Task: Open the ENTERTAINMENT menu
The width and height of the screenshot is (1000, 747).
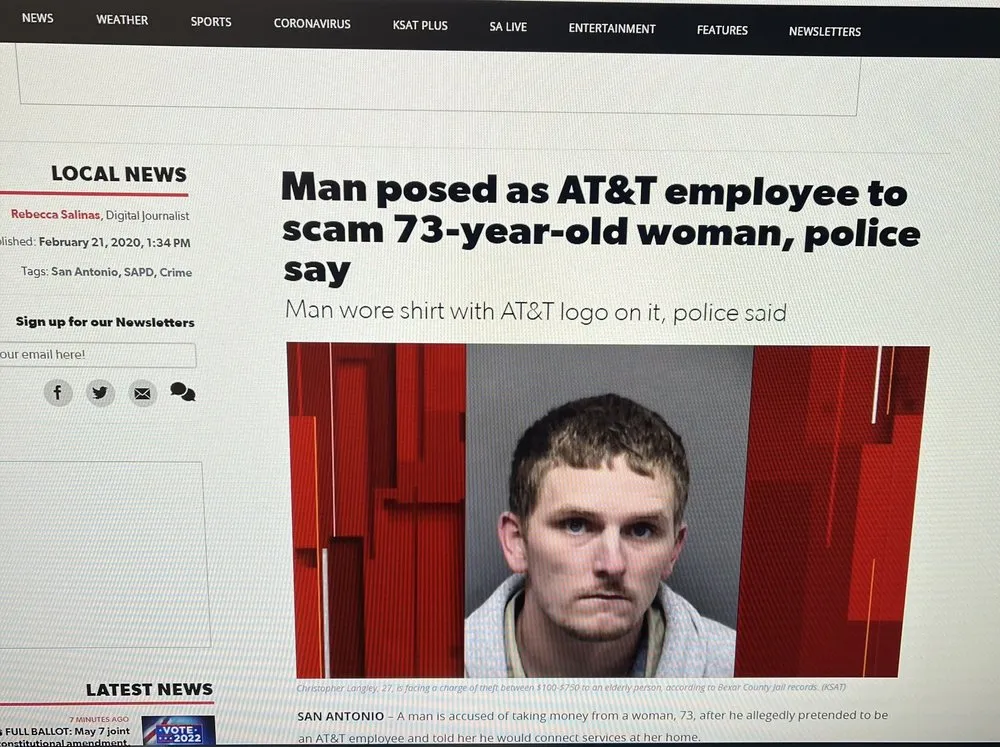Action: click(x=612, y=29)
